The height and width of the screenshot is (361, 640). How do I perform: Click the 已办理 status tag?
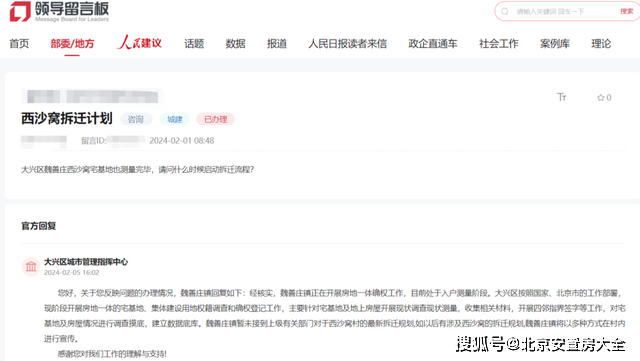click(x=216, y=119)
